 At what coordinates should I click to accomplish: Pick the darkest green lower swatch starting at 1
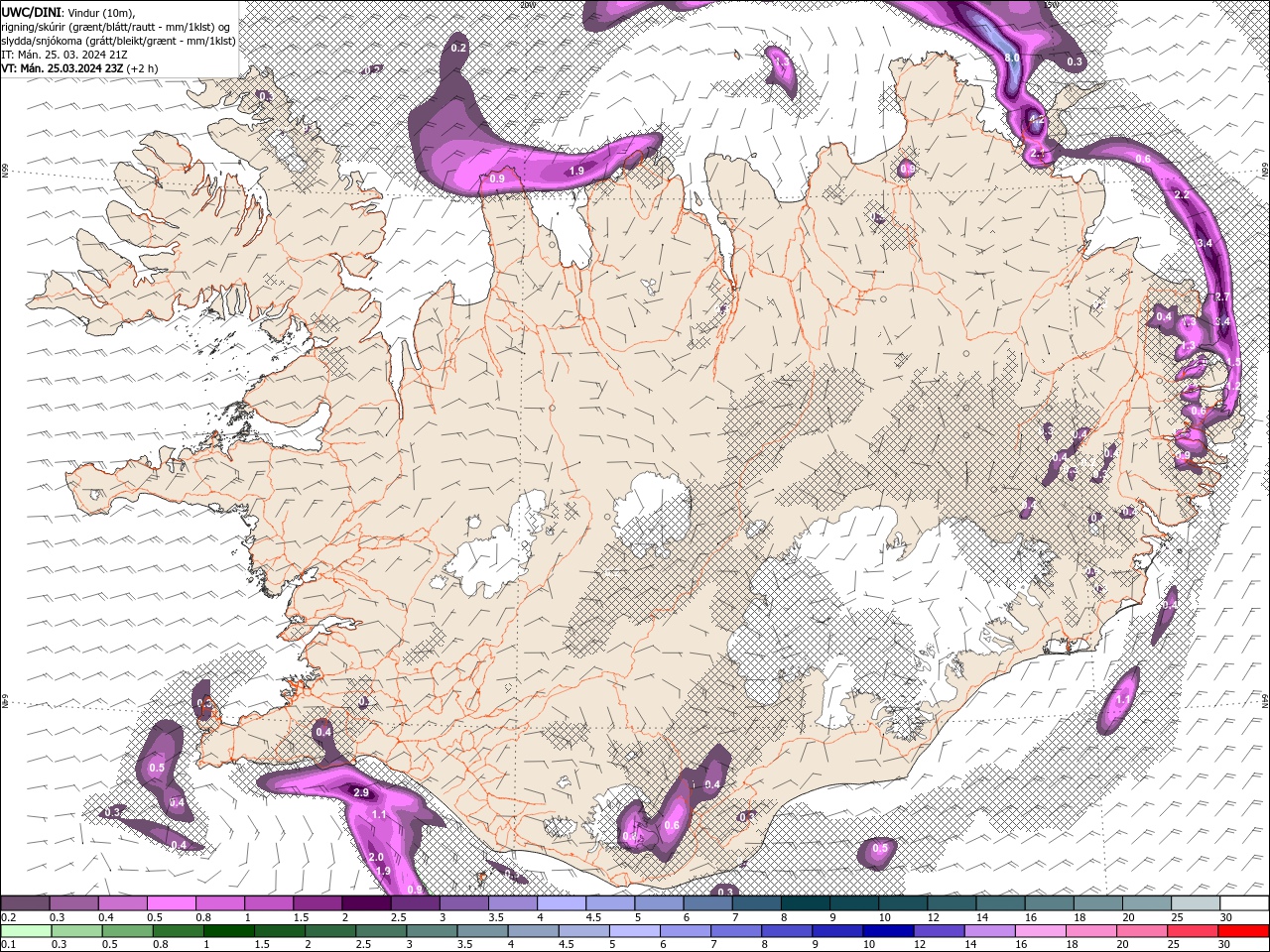[228, 931]
